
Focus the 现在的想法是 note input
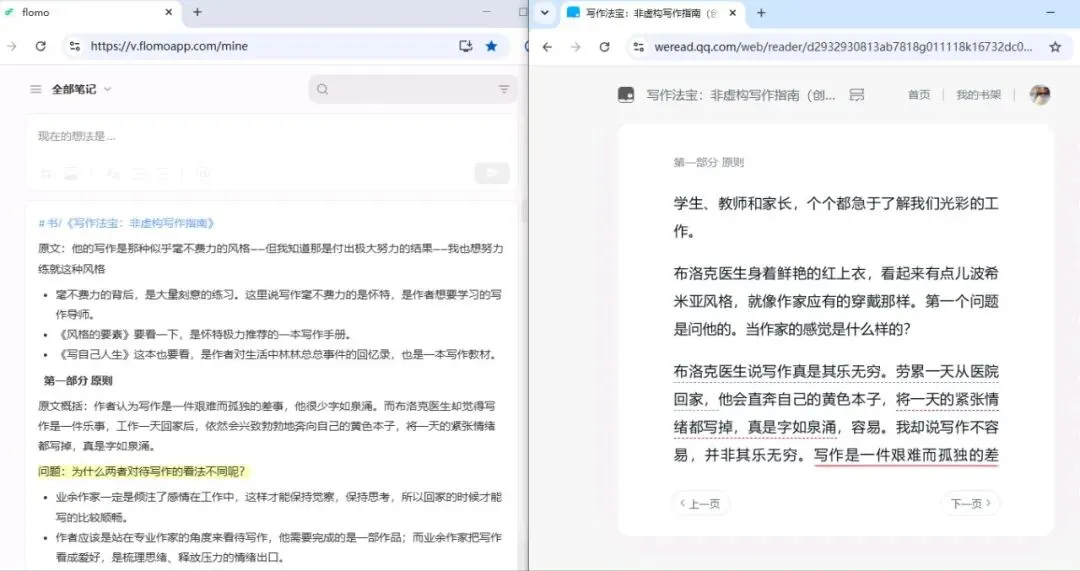[271, 136]
